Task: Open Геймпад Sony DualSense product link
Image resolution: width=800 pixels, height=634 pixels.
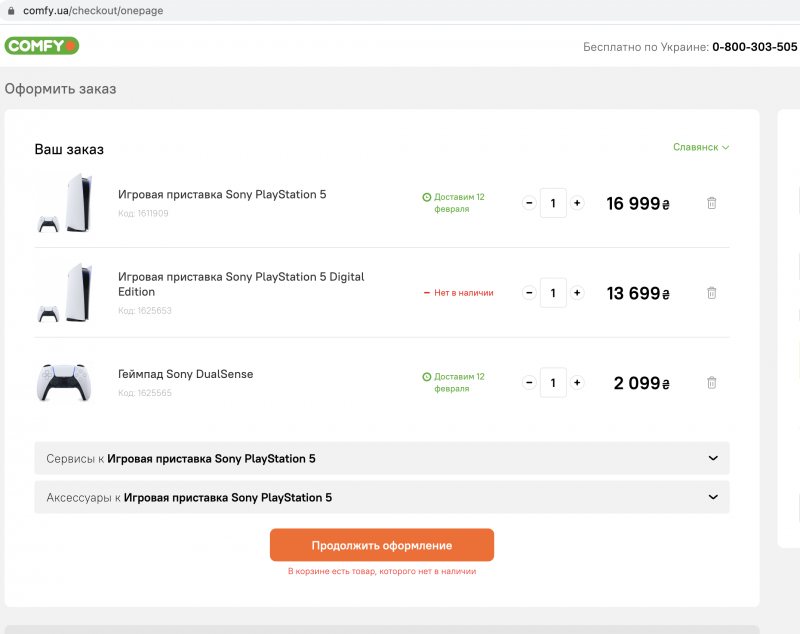Action: coord(185,374)
